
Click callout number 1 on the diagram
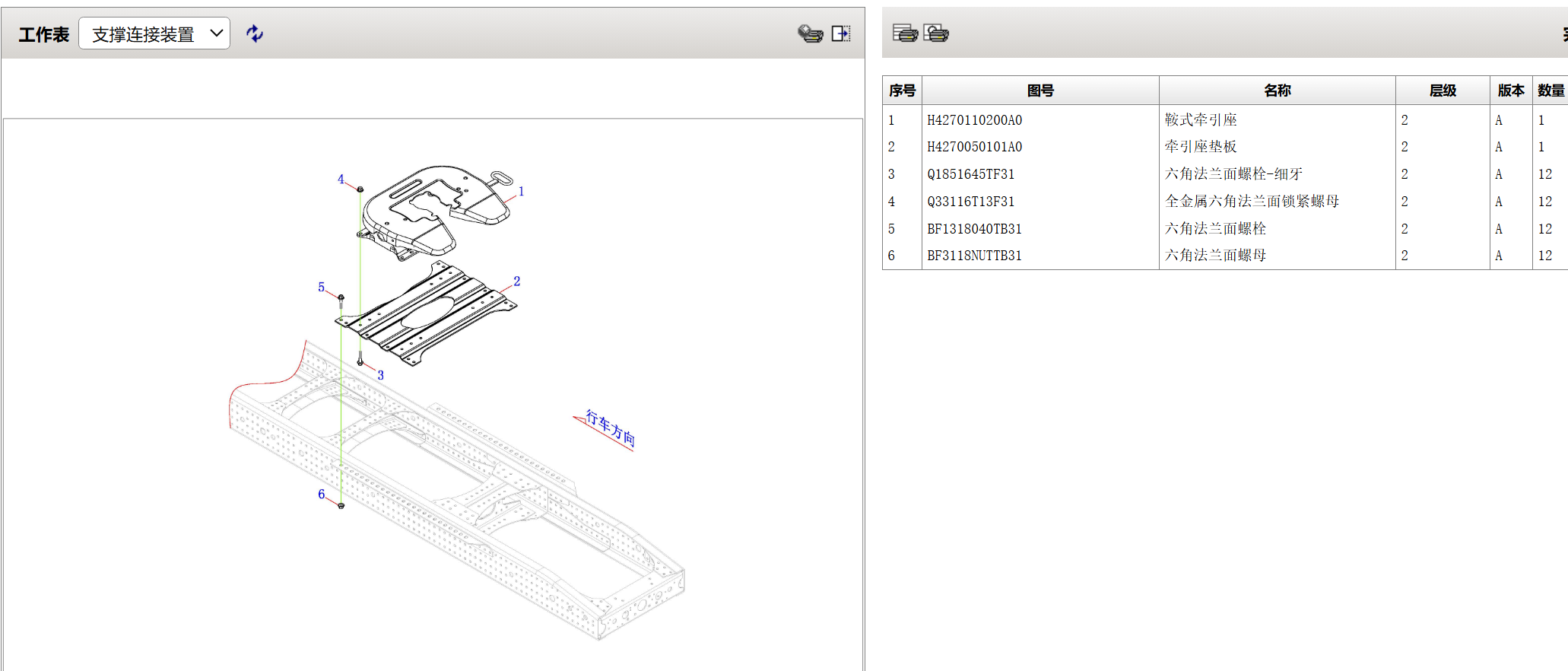click(x=522, y=192)
